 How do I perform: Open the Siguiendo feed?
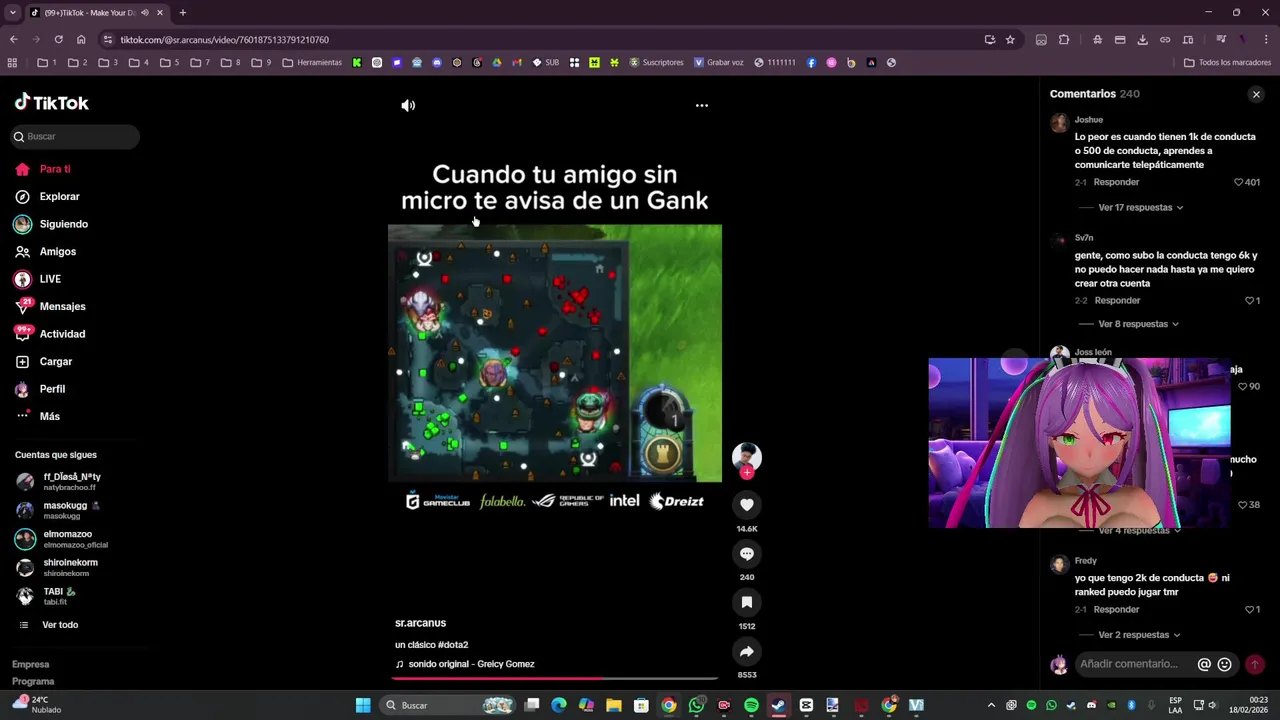64,224
